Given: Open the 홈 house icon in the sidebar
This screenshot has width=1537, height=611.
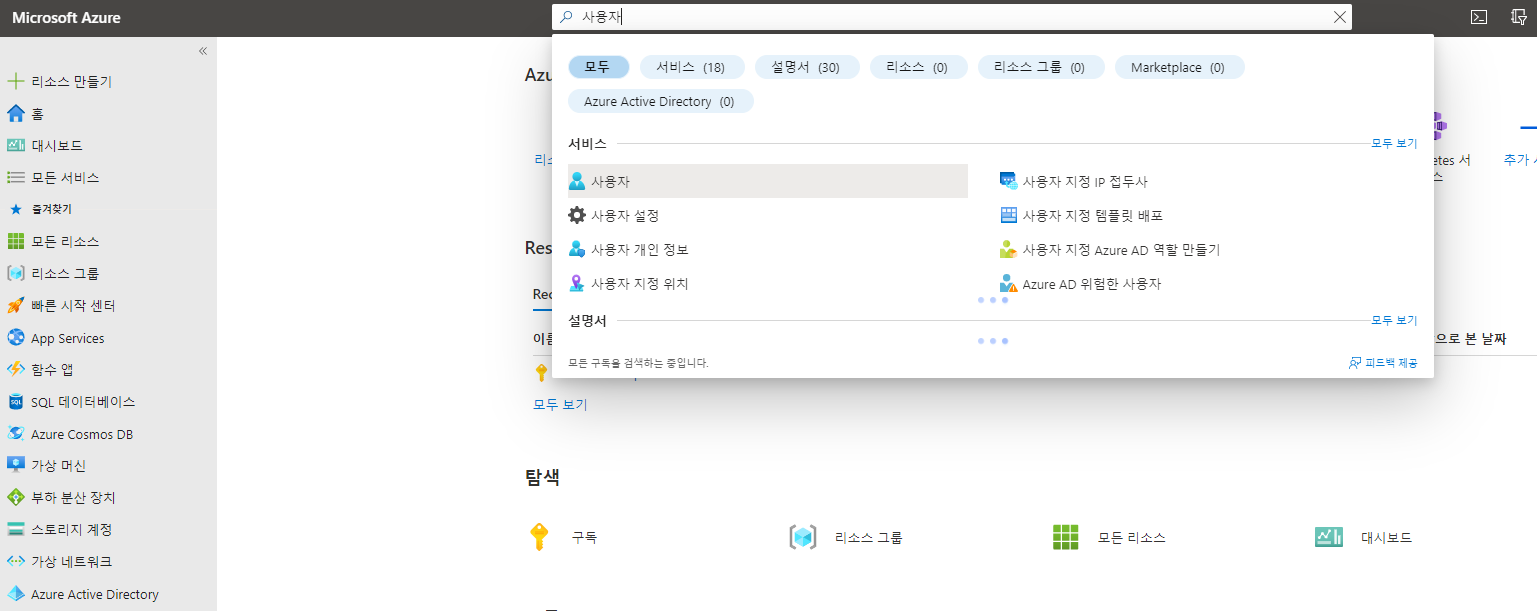Looking at the screenshot, I should pyautogui.click(x=15, y=113).
